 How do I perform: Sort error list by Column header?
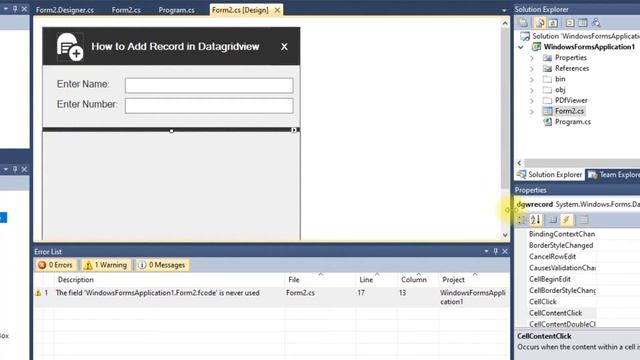[x=418, y=280]
